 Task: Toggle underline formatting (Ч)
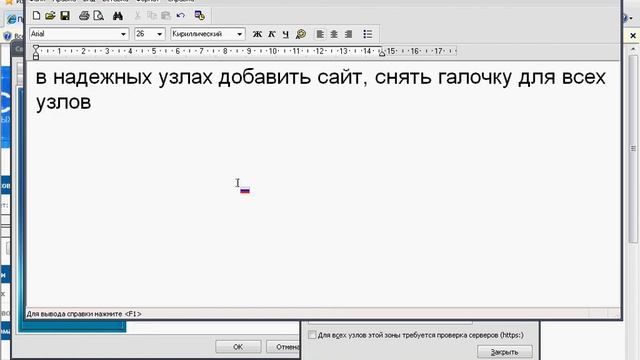point(286,34)
